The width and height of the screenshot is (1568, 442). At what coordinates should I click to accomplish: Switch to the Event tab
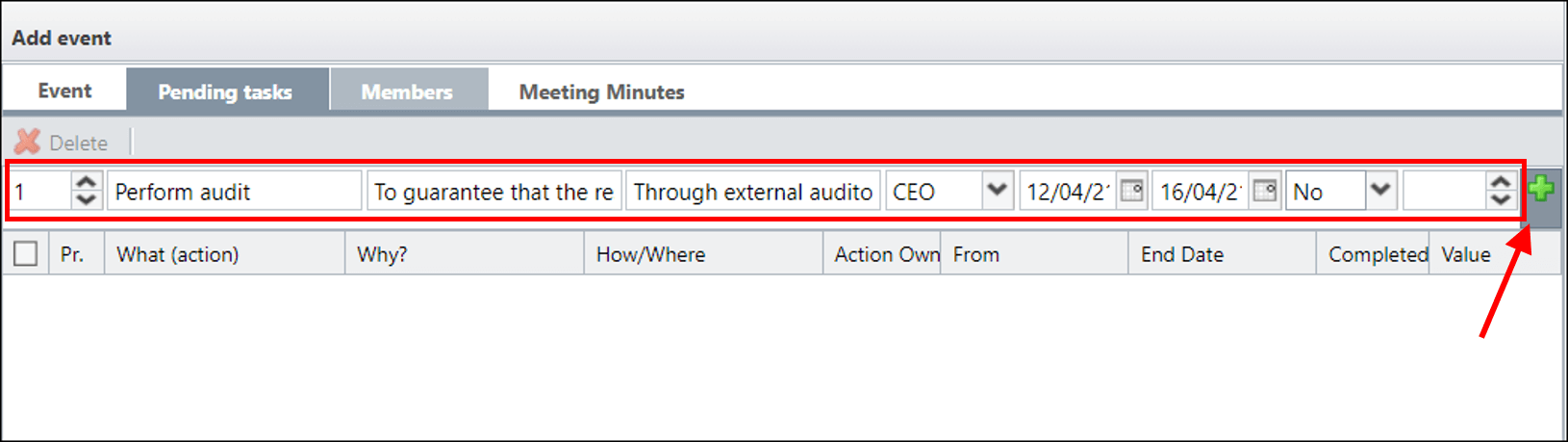[64, 91]
